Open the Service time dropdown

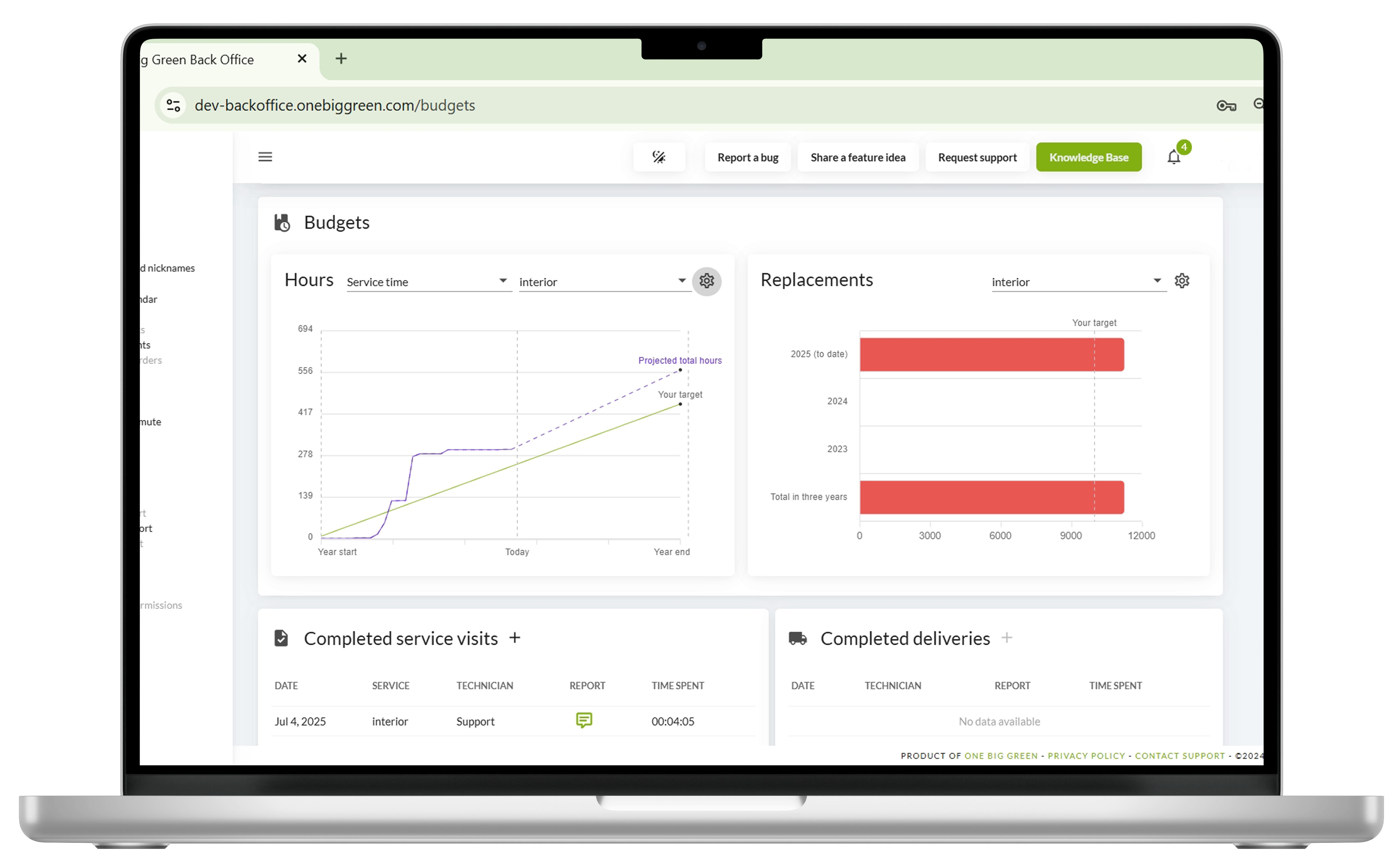pos(429,282)
